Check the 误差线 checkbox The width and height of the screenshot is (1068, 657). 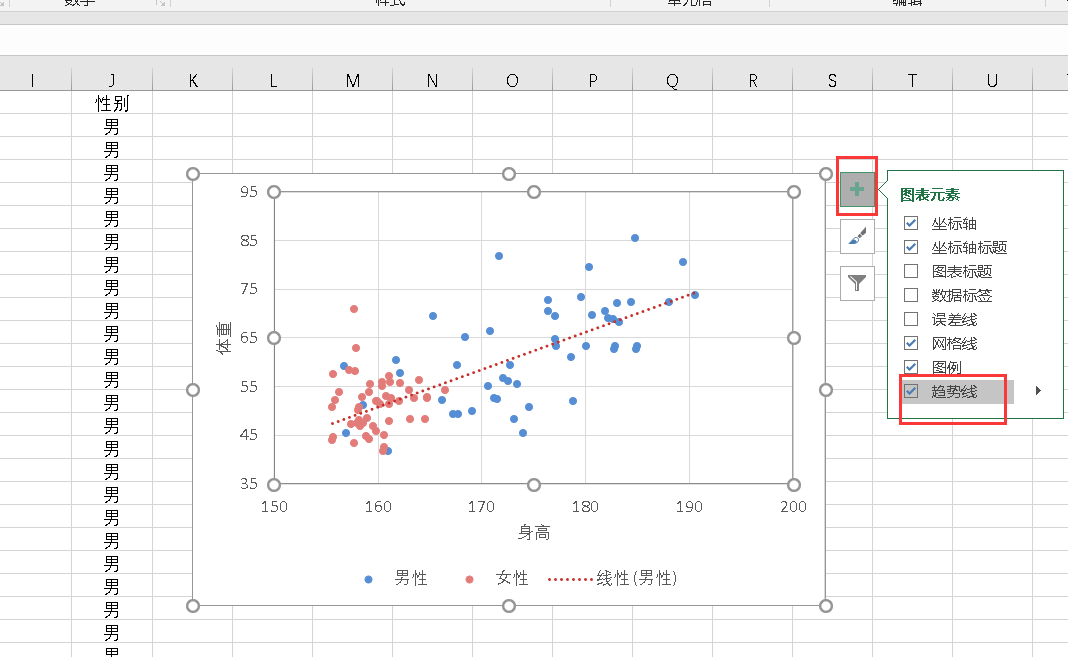(x=910, y=319)
